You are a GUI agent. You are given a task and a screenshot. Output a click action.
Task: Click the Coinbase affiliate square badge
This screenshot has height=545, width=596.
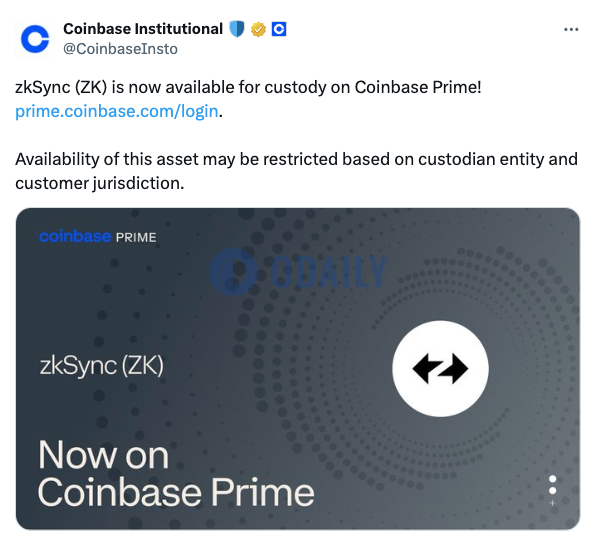[279, 29]
